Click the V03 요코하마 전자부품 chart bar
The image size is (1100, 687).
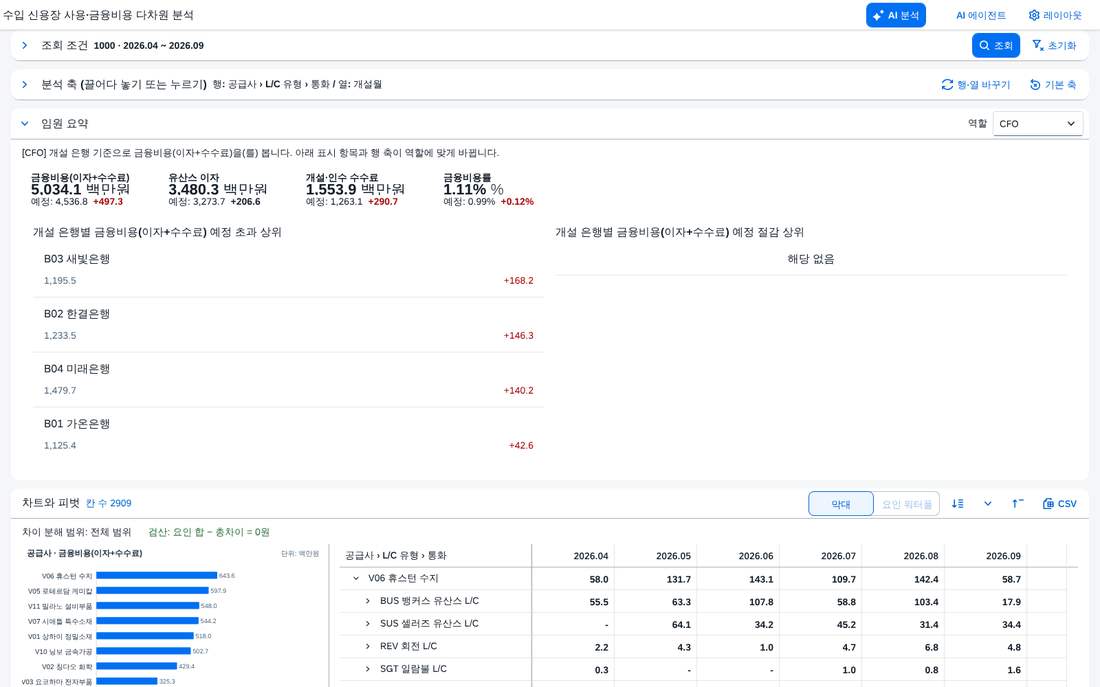coord(126,681)
